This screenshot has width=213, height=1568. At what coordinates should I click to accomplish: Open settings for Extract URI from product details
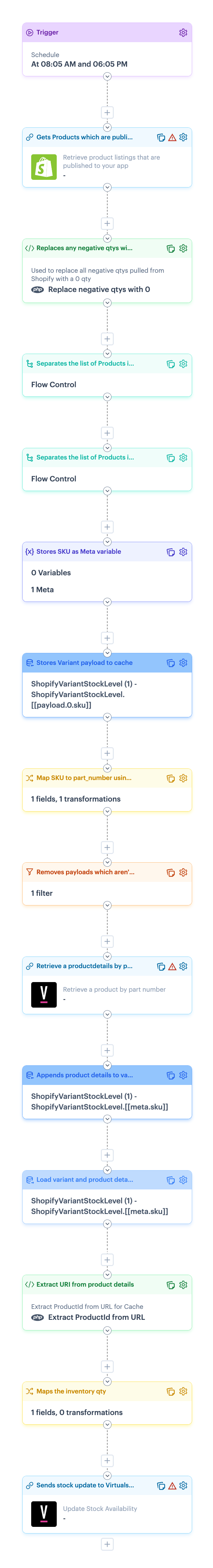[183, 1285]
